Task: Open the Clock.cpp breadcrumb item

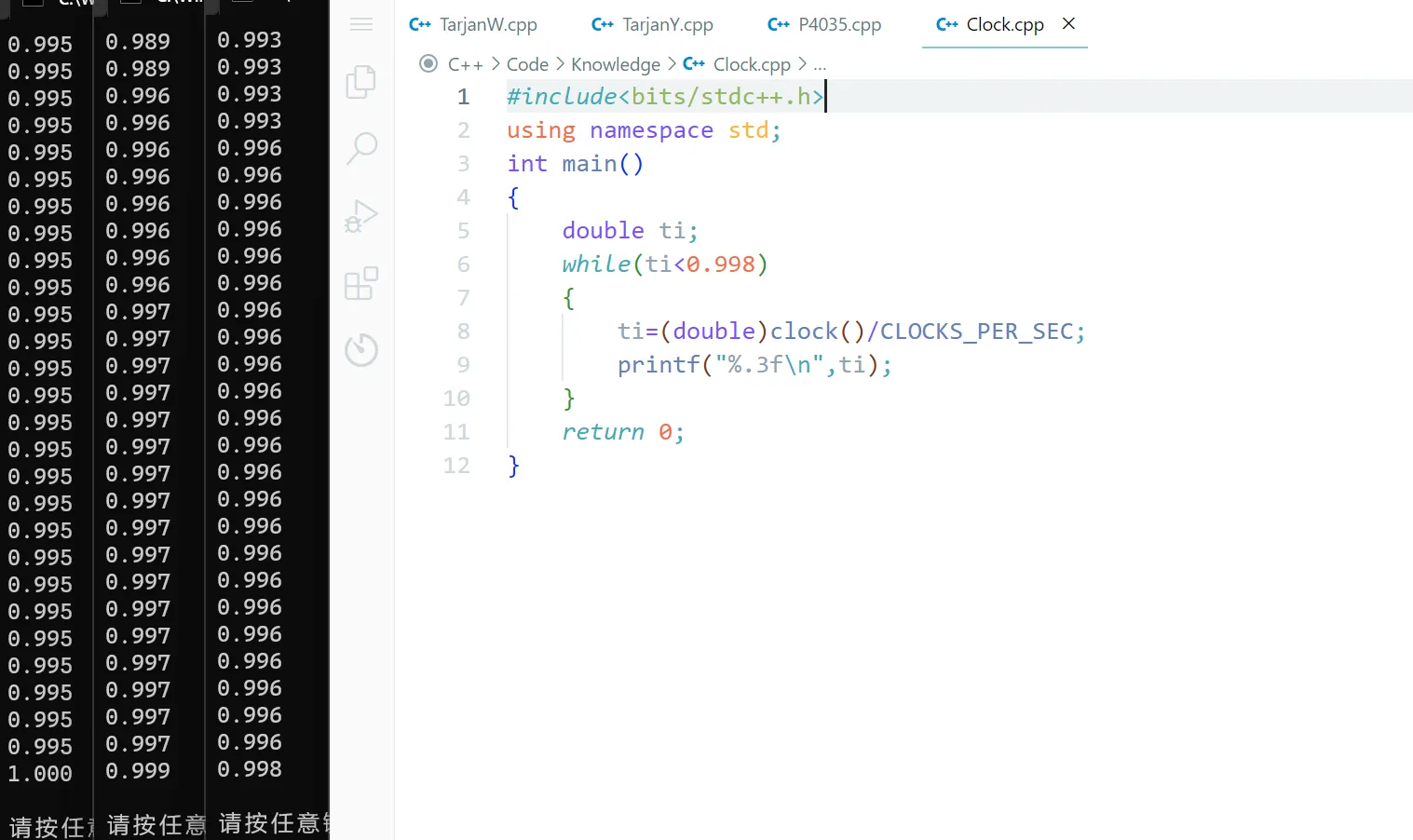Action: [751, 64]
